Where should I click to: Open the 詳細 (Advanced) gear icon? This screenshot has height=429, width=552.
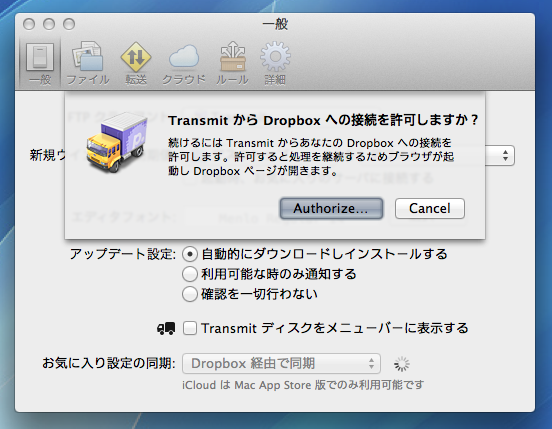point(275,62)
